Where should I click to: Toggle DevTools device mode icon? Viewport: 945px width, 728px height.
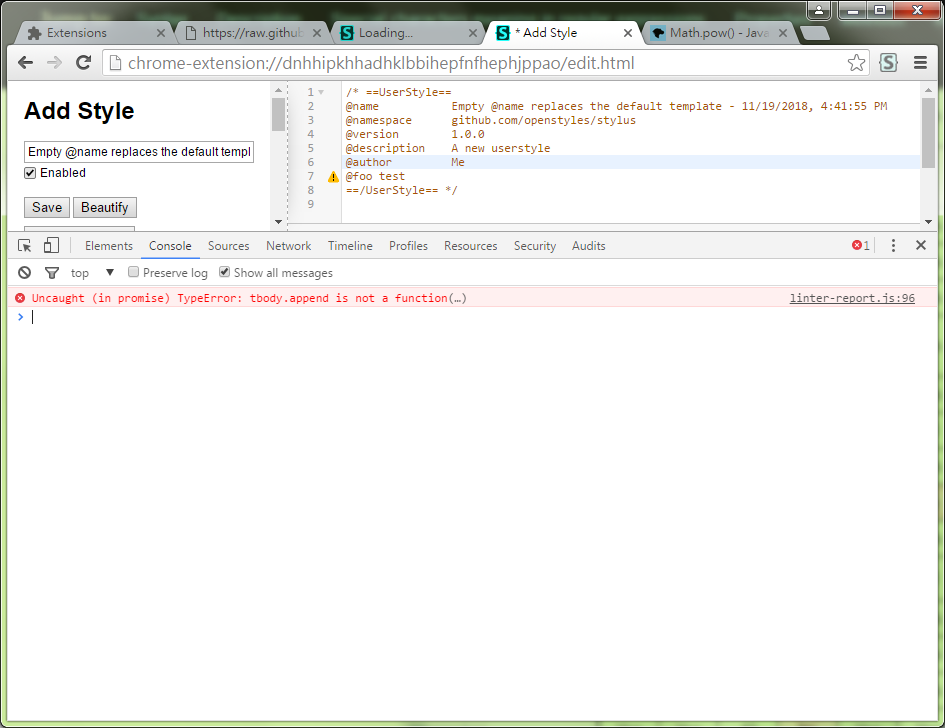point(51,245)
